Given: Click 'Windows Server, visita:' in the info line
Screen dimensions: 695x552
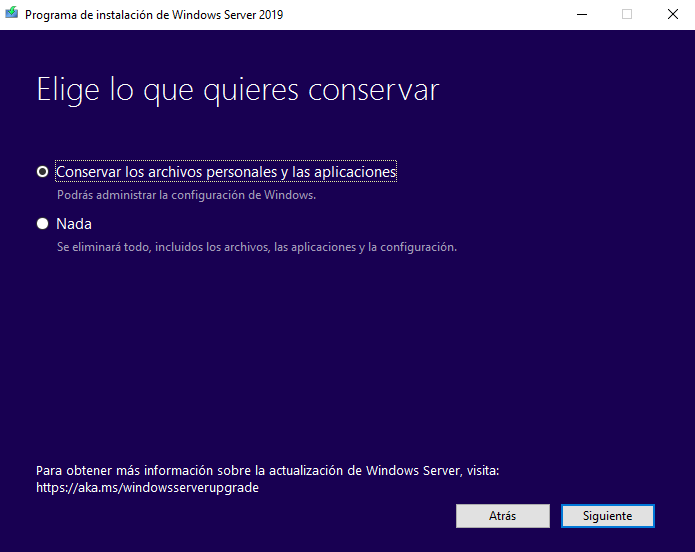Looking at the screenshot, I should [x=432, y=470].
